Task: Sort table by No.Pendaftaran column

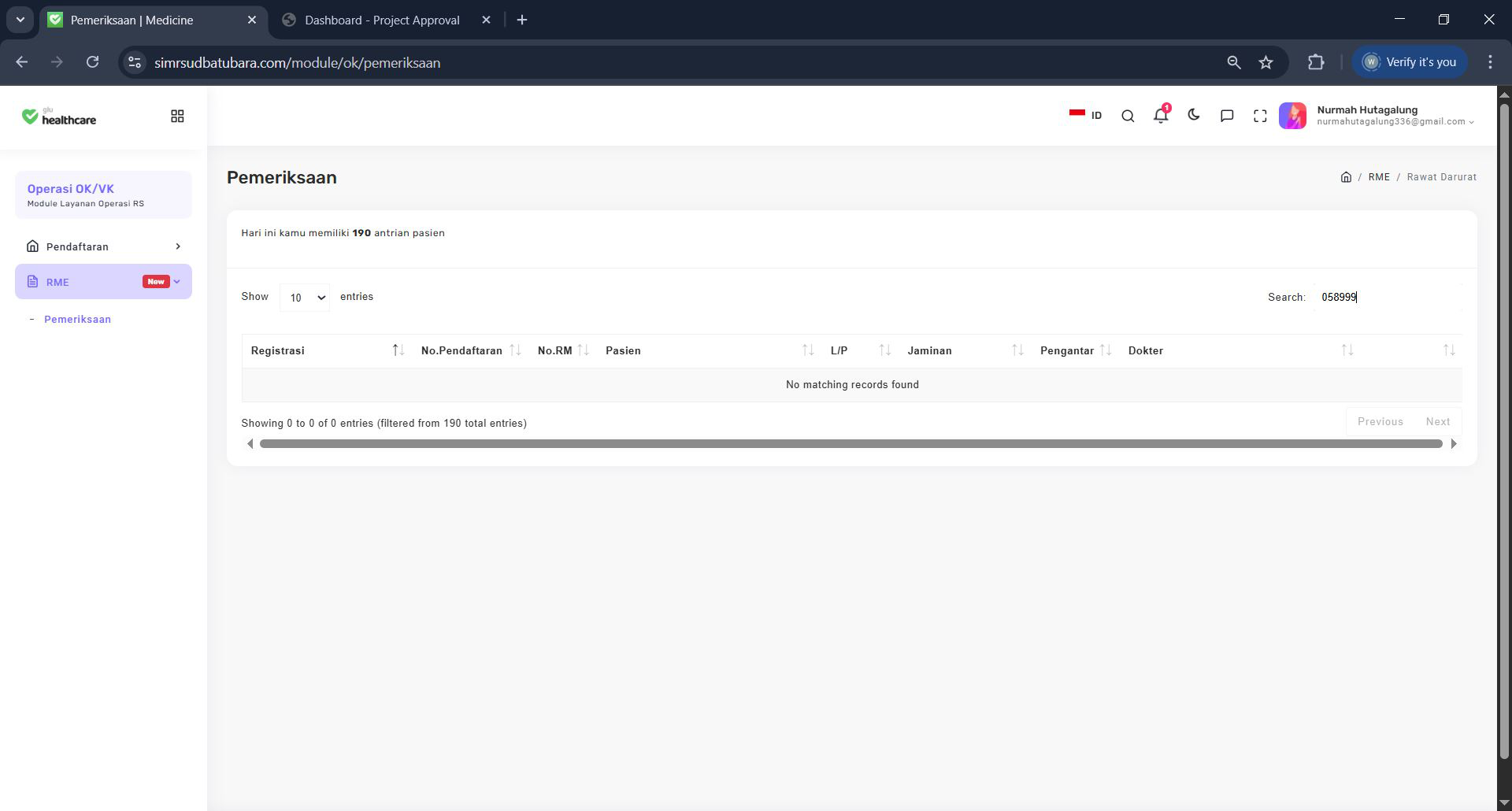Action: coord(470,350)
